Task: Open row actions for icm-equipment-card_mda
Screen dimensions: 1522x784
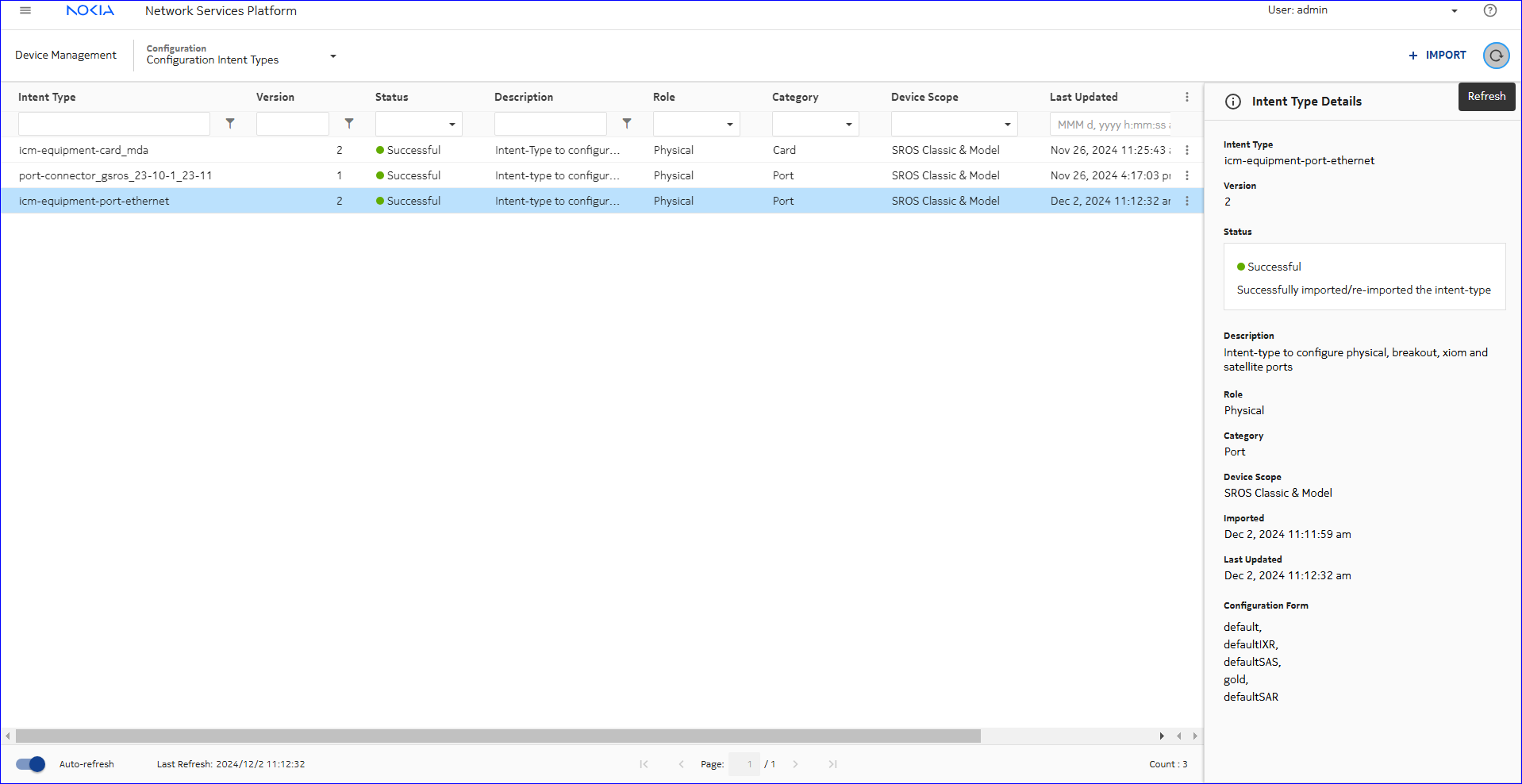Action: pyautogui.click(x=1186, y=150)
